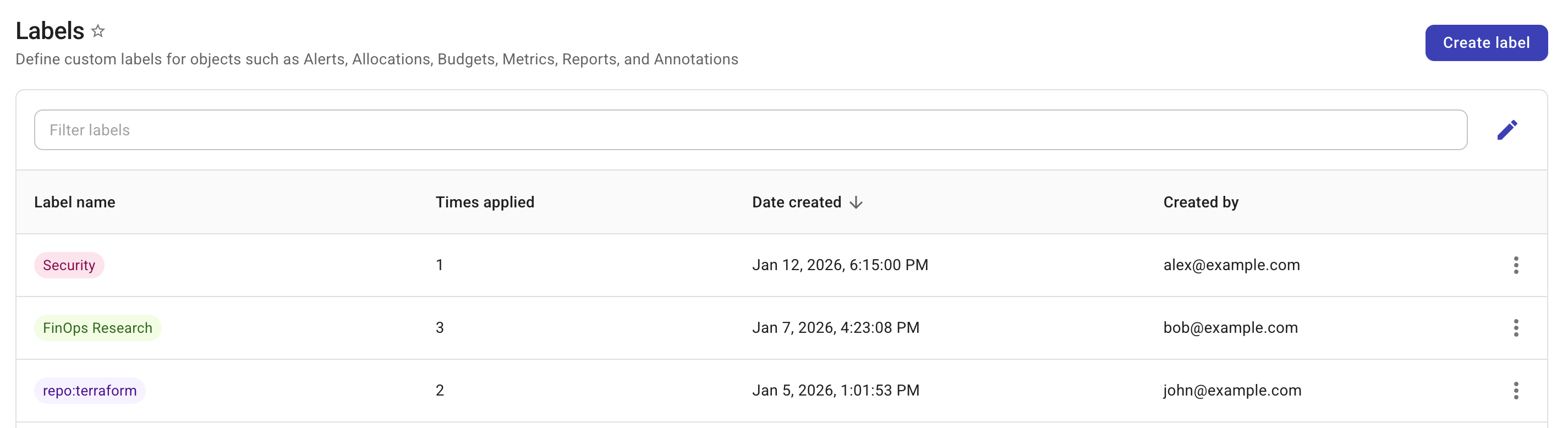Toggle the Date created sort arrow

point(856,203)
